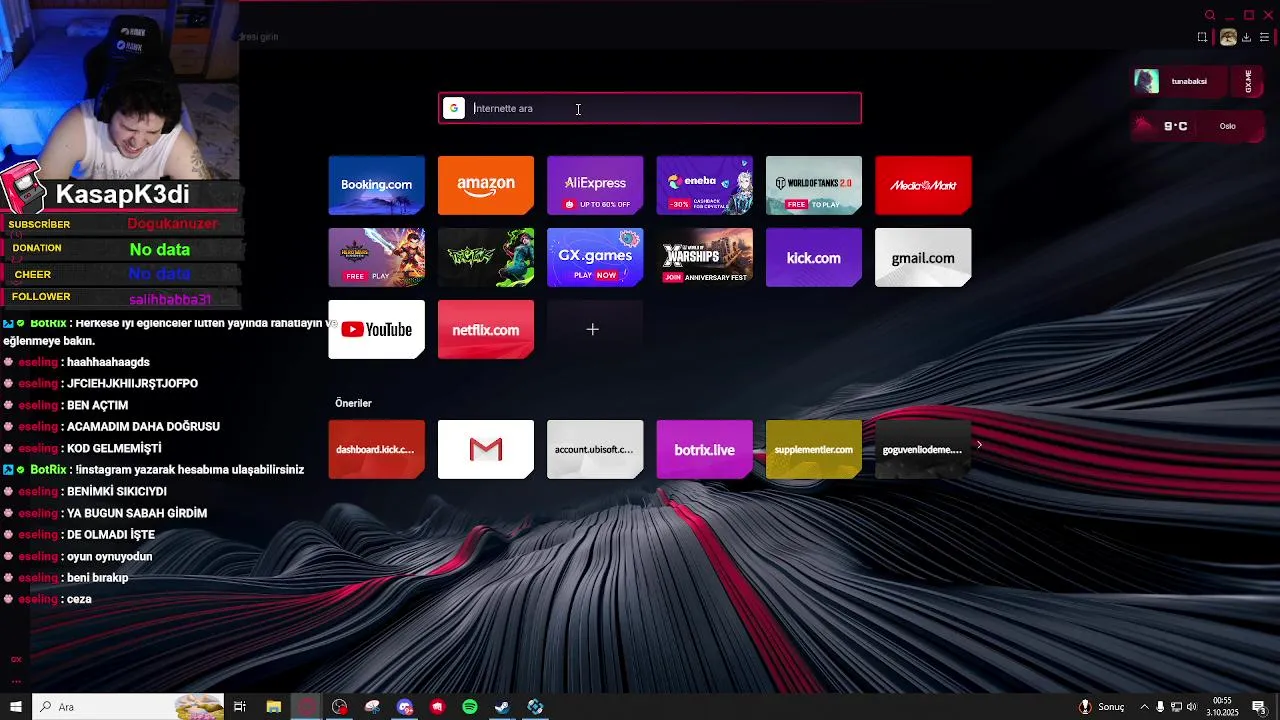The width and height of the screenshot is (1280, 720).
Task: Add a new speed dial site
Action: click(595, 329)
